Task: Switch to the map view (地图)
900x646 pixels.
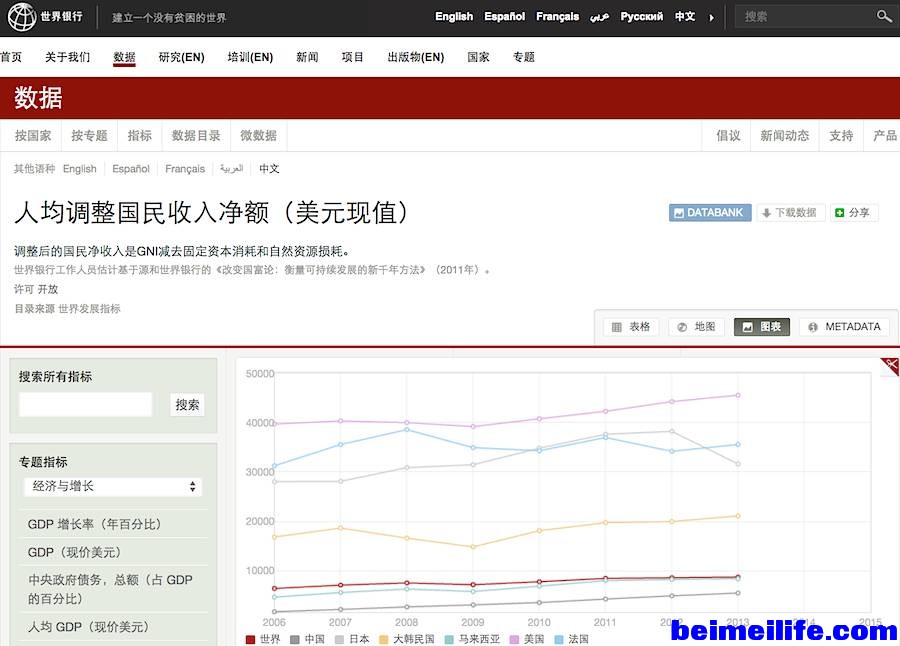Action: click(695, 327)
